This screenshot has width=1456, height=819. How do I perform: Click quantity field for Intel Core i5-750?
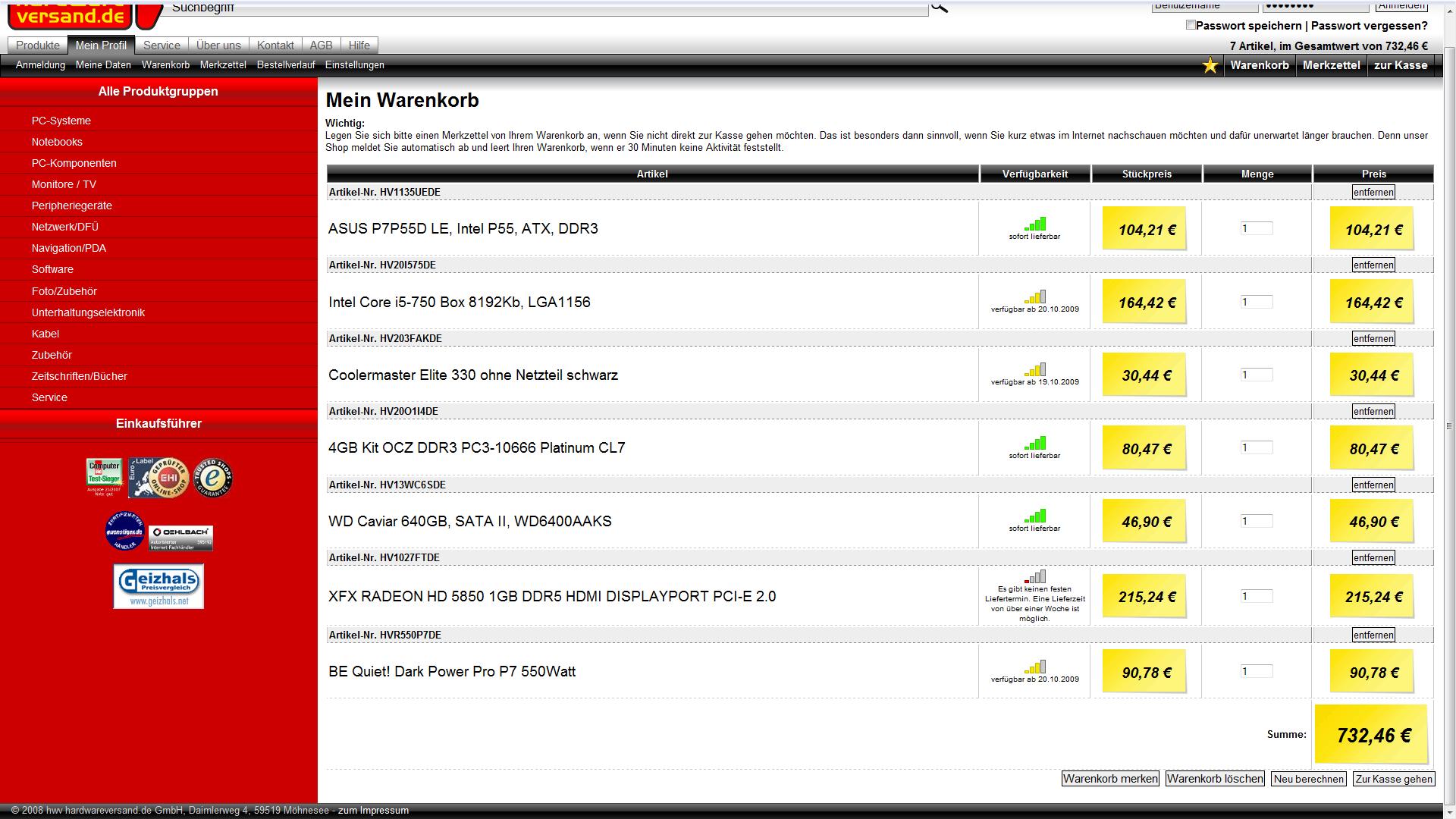[x=1257, y=302]
